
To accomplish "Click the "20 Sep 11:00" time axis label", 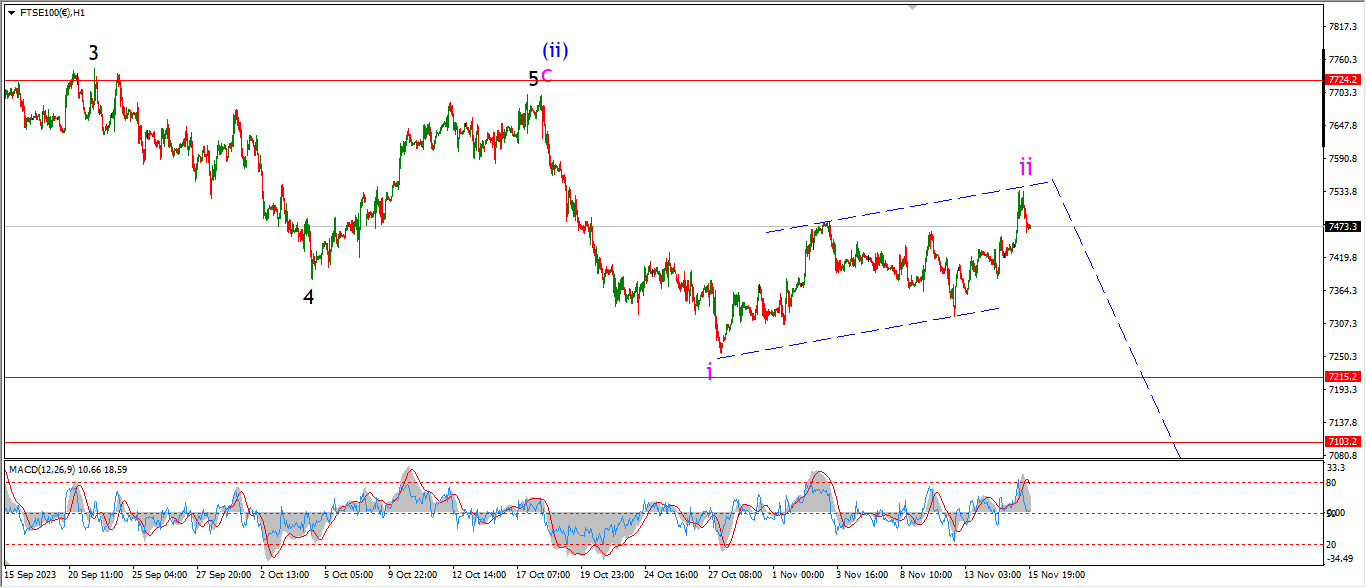I will (96, 575).
